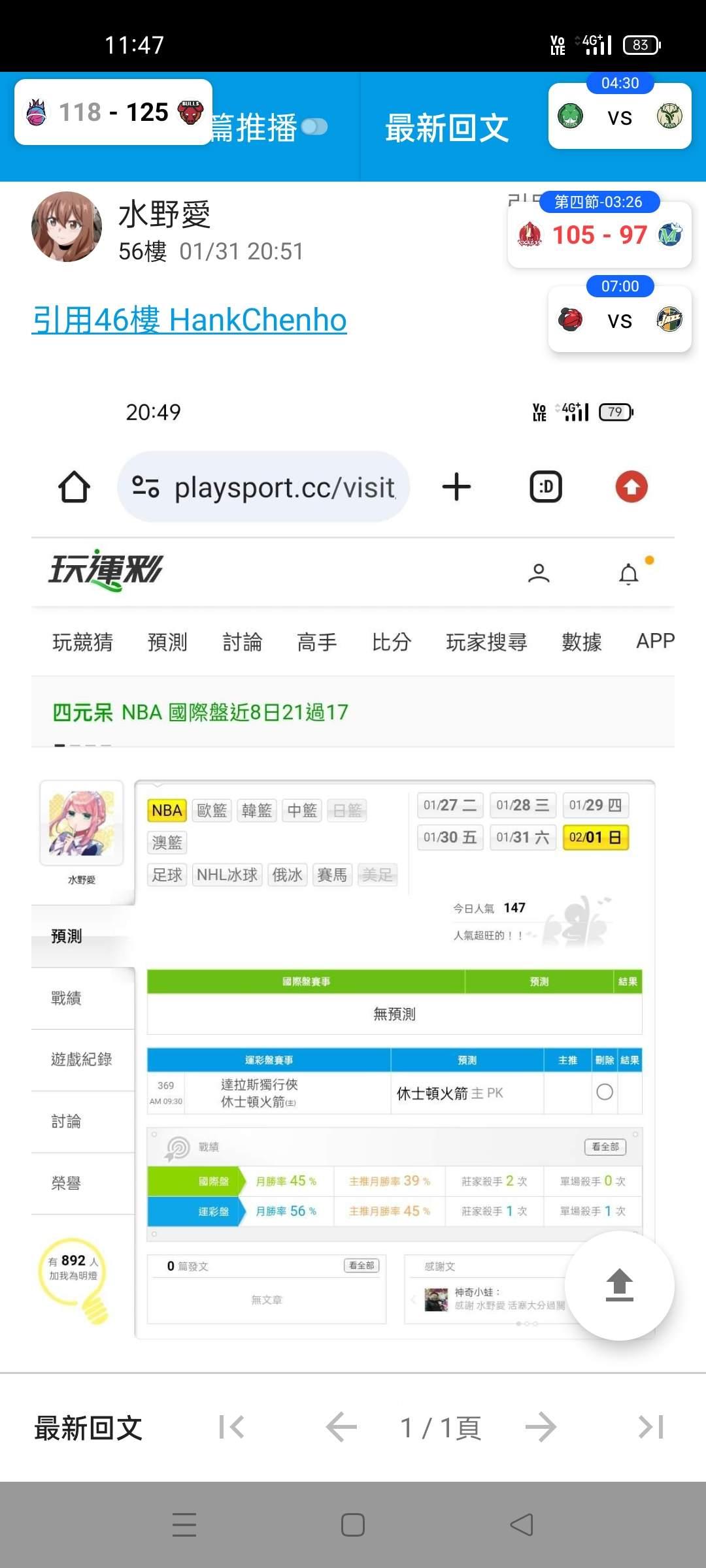Select the 01/29 四 date button
This screenshot has height=1568, width=706.
[x=596, y=806]
